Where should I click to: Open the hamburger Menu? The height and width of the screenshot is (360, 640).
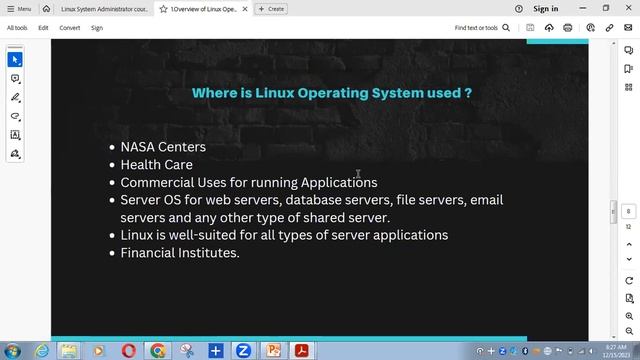point(19,9)
